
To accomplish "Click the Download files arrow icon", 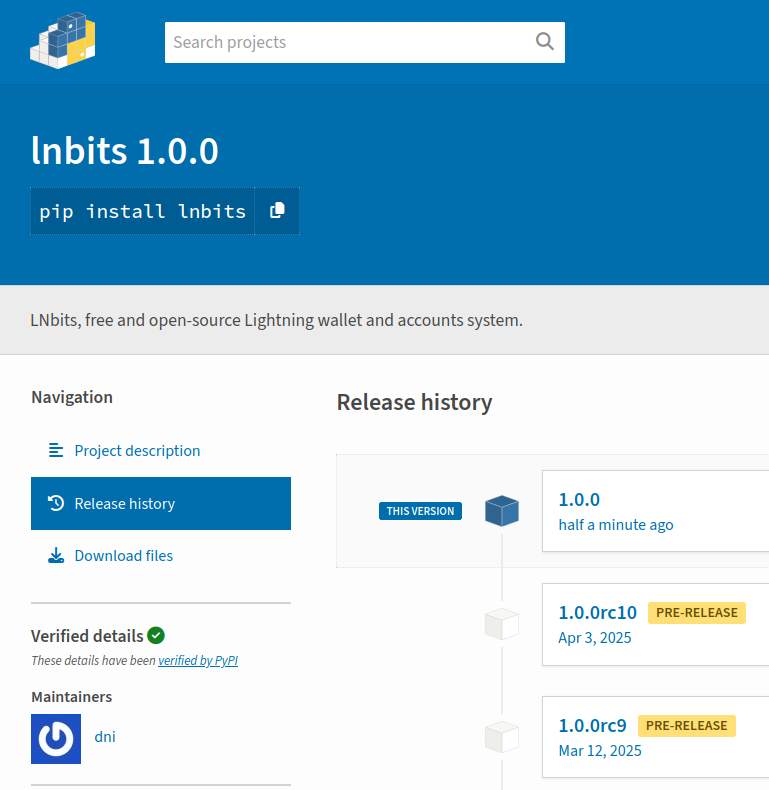I will coord(56,555).
